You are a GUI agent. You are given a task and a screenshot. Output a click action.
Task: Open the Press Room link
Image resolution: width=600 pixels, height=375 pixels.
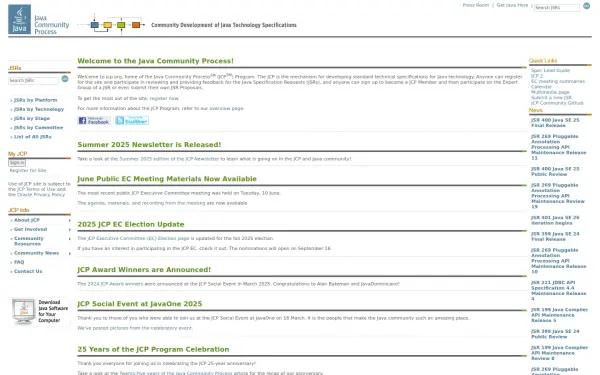pos(476,5)
